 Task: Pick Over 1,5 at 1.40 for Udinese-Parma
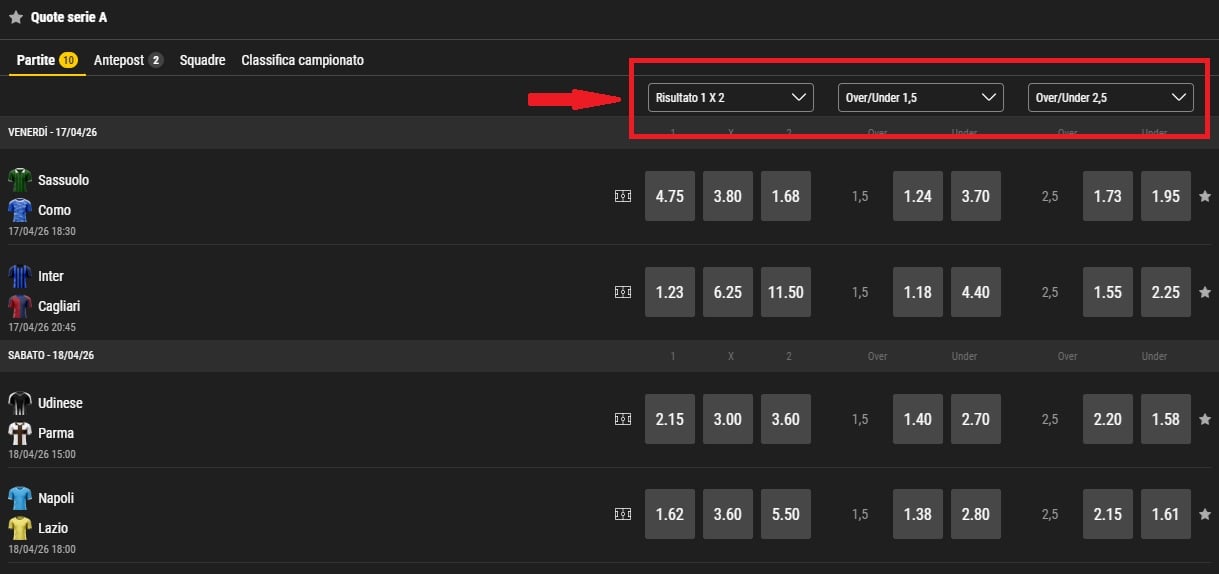(918, 419)
